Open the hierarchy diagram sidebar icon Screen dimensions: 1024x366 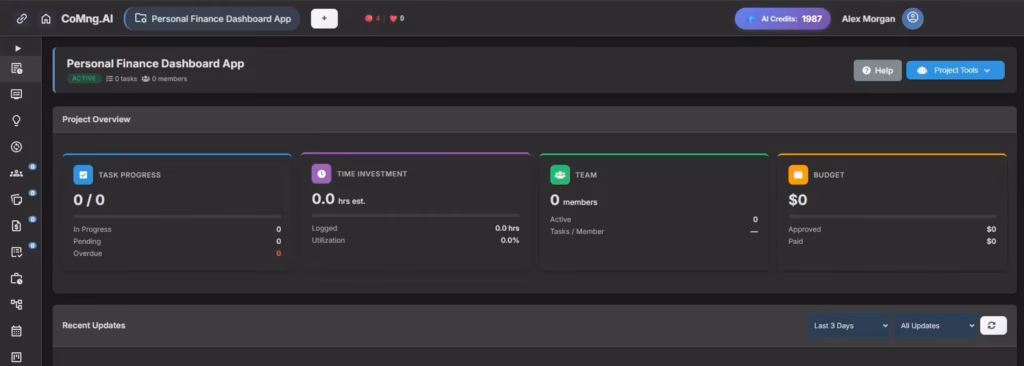(x=17, y=305)
